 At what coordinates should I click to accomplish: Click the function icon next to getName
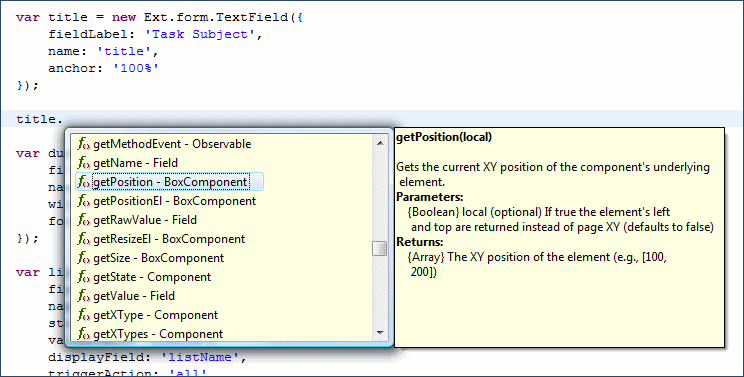tap(84, 163)
